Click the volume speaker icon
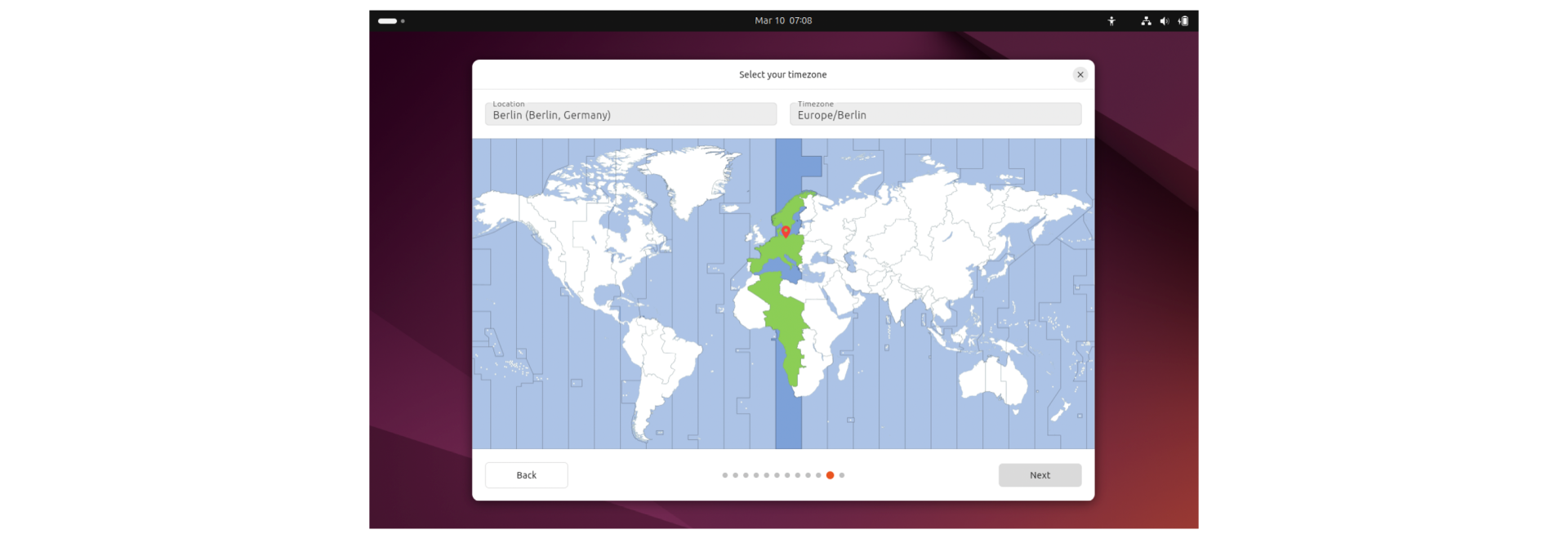This screenshot has width=1568, height=543. coord(1164,21)
